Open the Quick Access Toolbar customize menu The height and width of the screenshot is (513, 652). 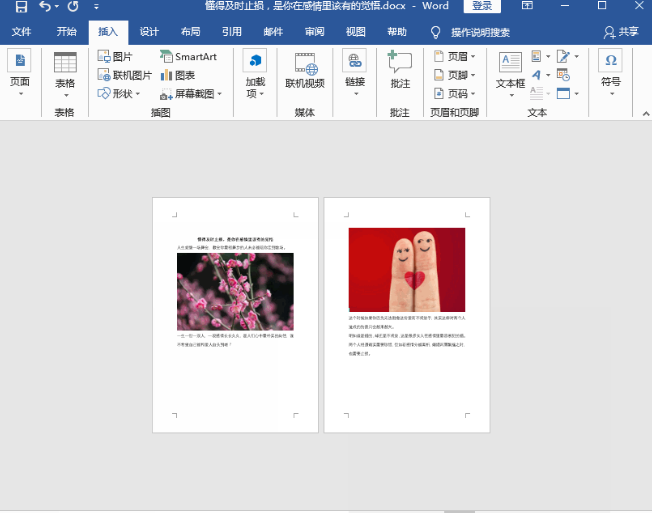96,7
